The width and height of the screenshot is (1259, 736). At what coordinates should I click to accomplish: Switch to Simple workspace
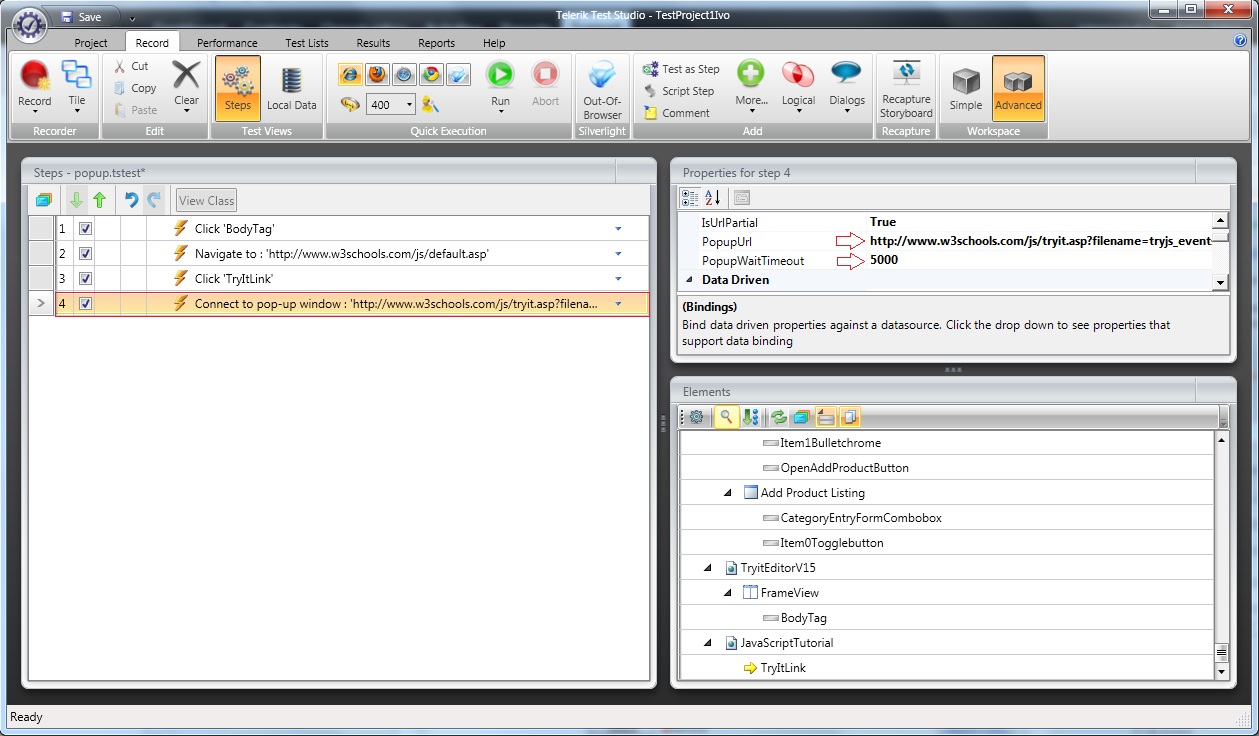966,88
